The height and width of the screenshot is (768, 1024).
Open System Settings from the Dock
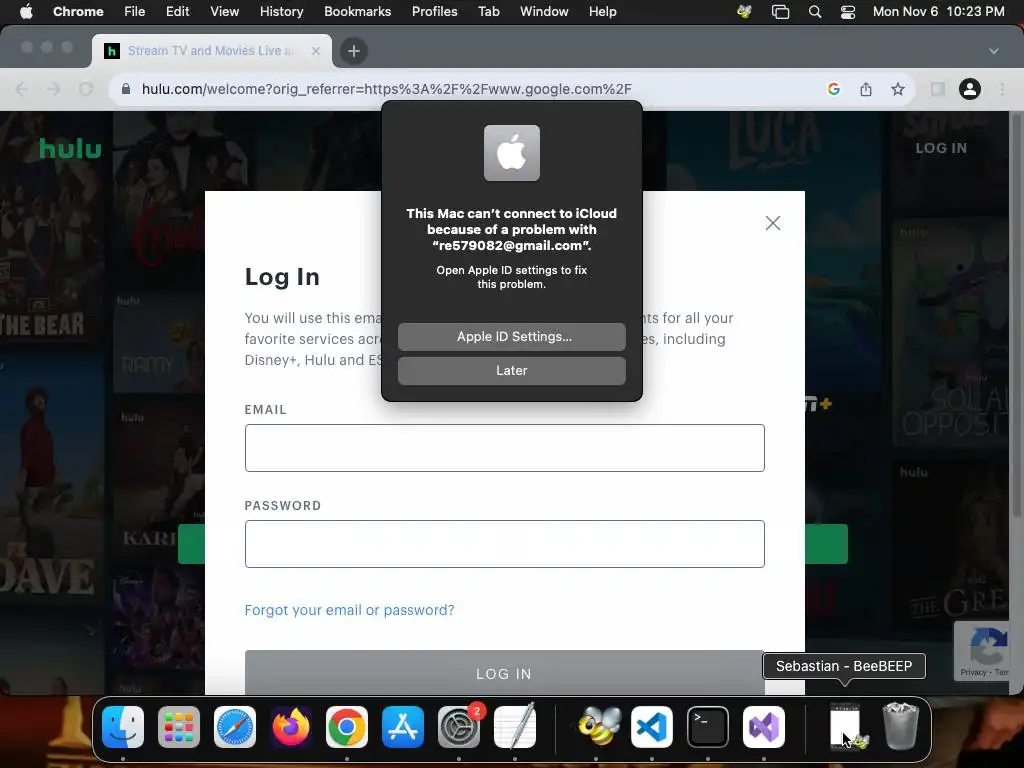[459, 727]
